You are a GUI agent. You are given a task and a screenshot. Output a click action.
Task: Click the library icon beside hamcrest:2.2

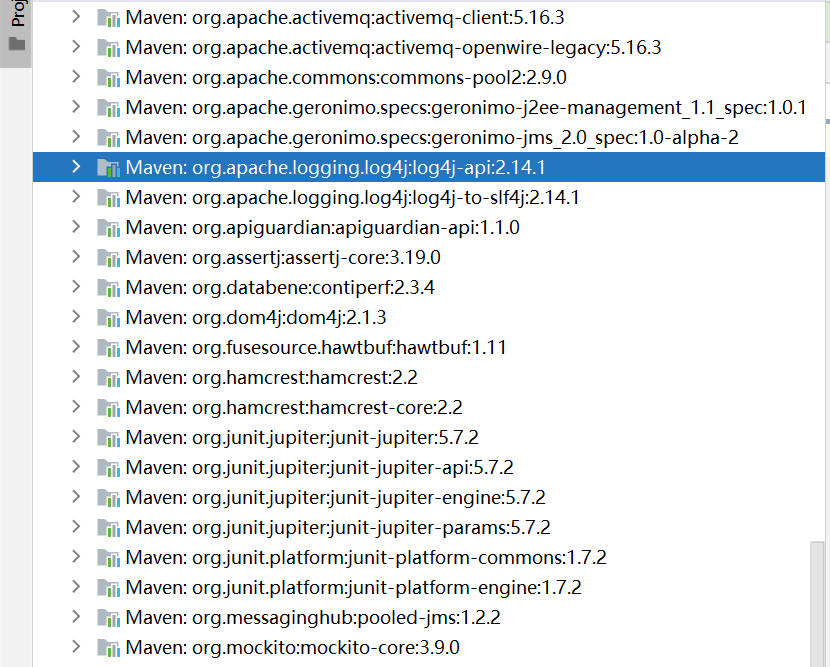pos(108,377)
